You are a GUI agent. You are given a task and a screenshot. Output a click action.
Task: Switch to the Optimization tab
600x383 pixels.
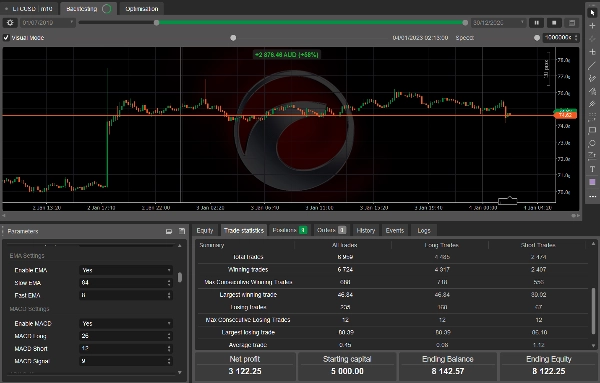point(142,8)
